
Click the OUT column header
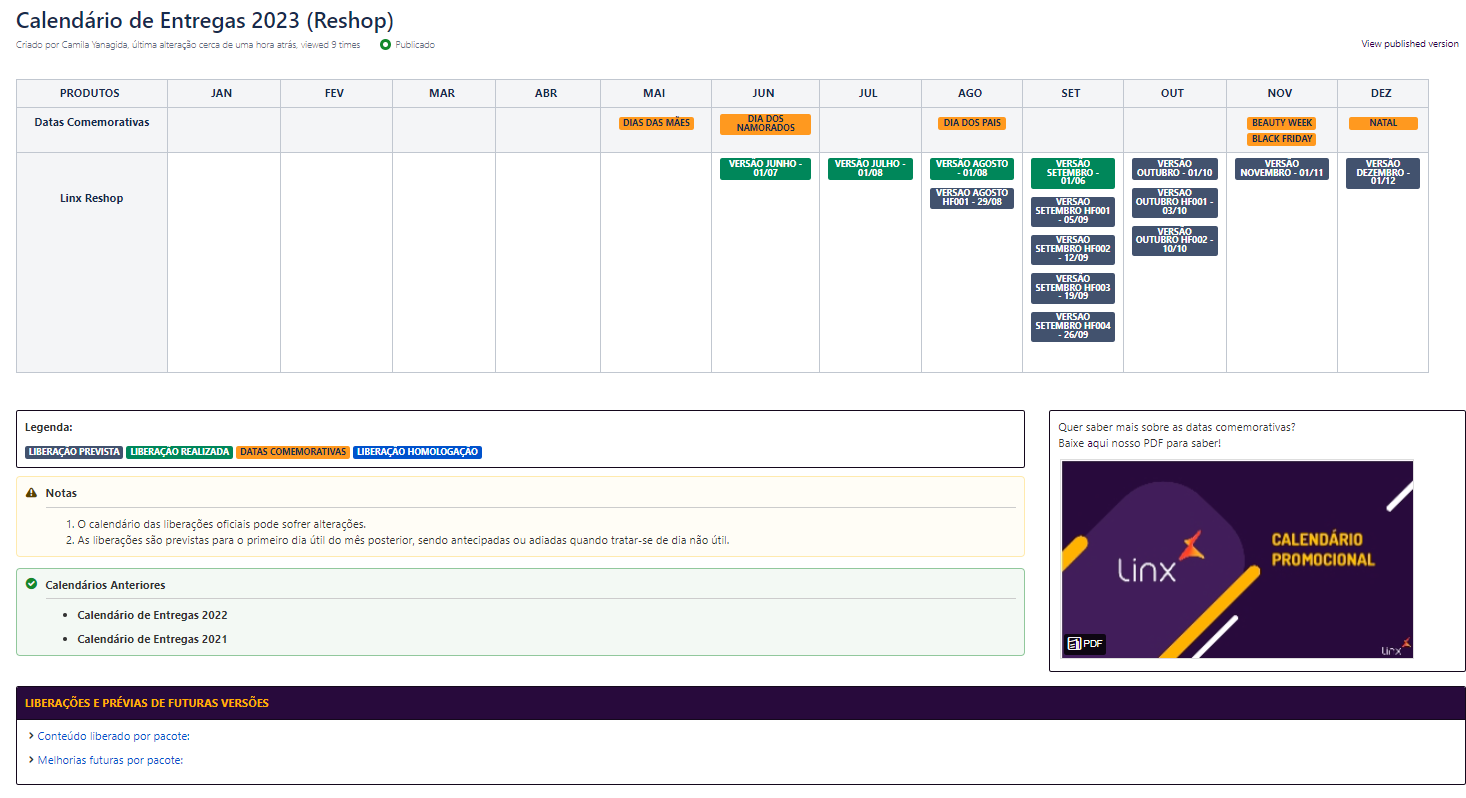point(1173,93)
